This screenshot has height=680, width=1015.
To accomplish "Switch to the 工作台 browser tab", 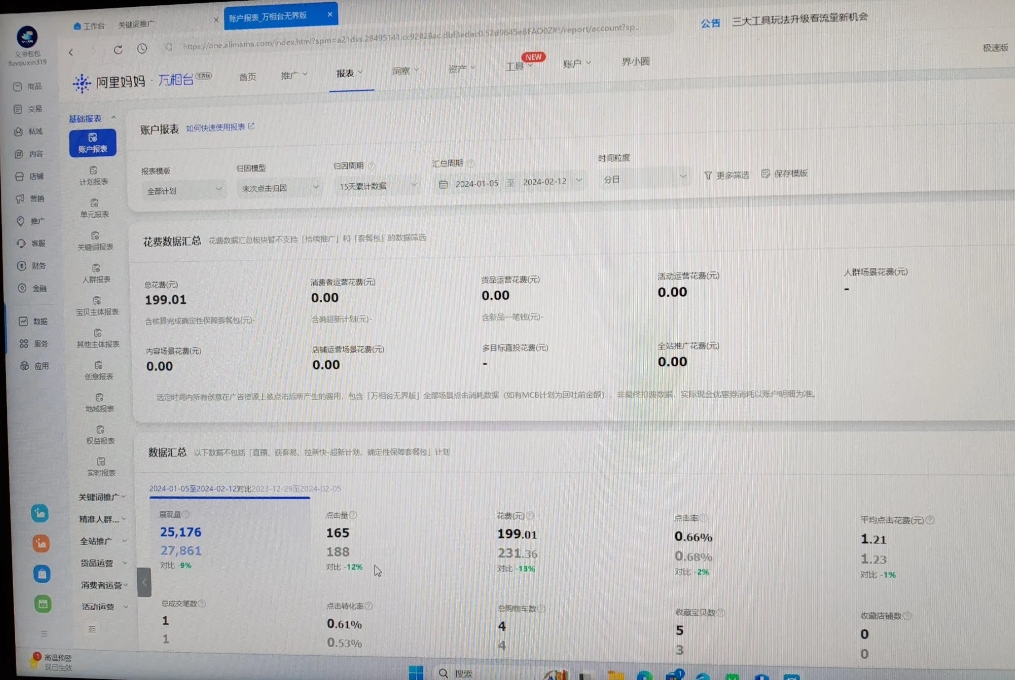I will [x=89, y=26].
